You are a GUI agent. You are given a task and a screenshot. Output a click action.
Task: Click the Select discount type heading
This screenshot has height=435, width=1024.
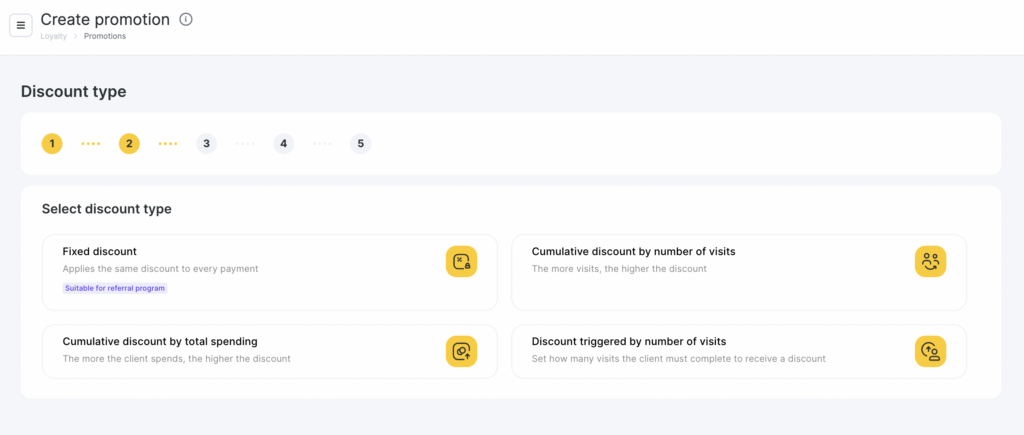click(106, 209)
